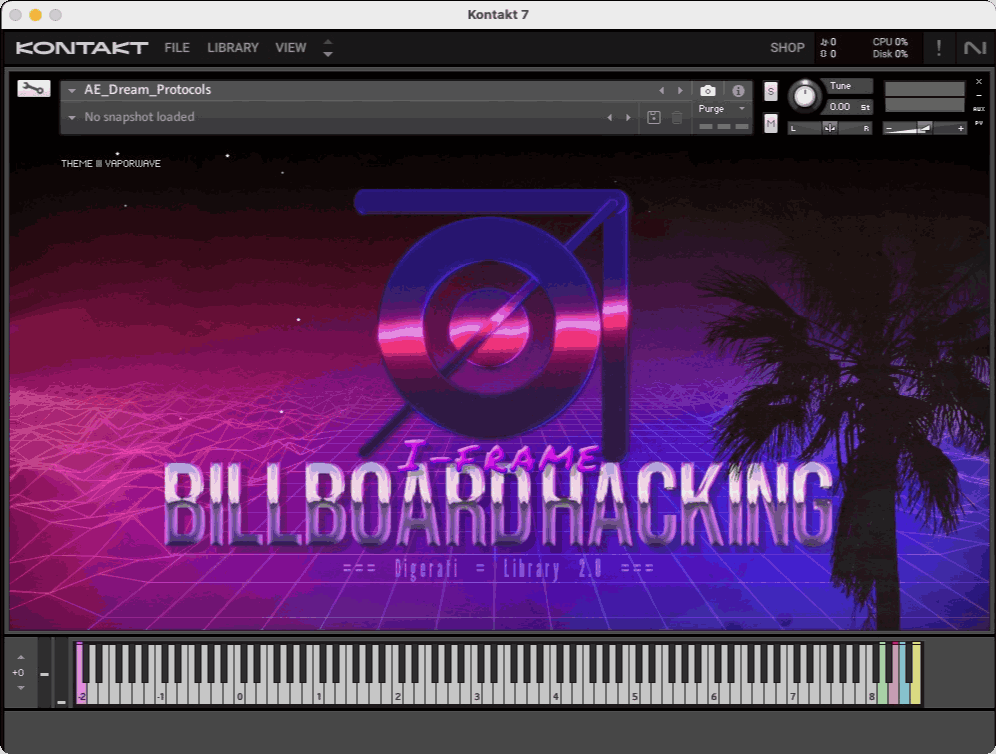Click the output volume slider
The height and width of the screenshot is (754, 996).
[925, 128]
